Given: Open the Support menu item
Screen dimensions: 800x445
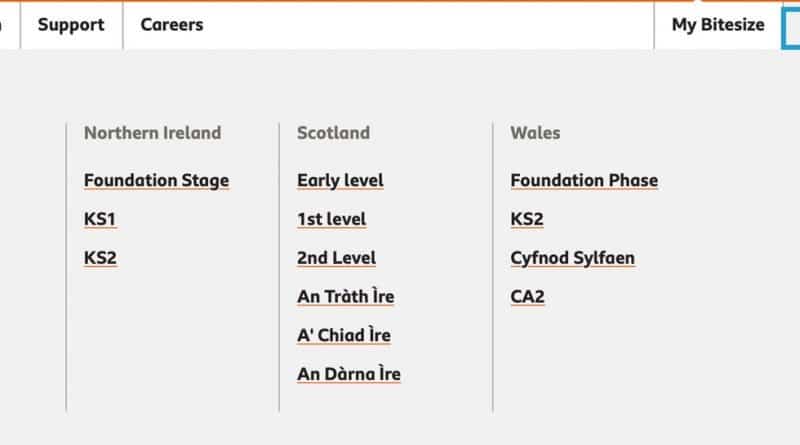Looking at the screenshot, I should pos(71,25).
